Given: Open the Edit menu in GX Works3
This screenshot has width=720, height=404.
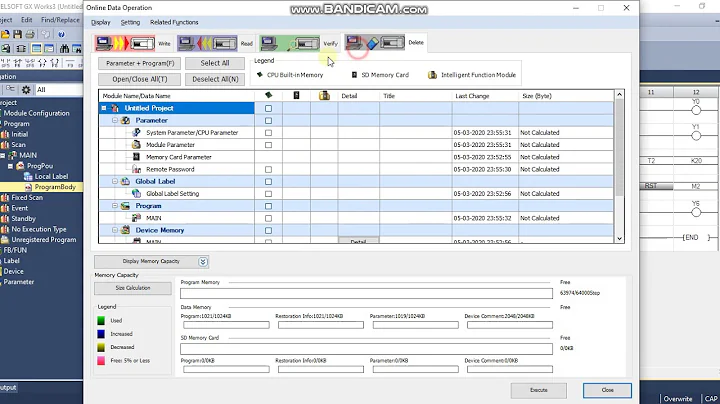Looking at the screenshot, I should (x=27, y=20).
